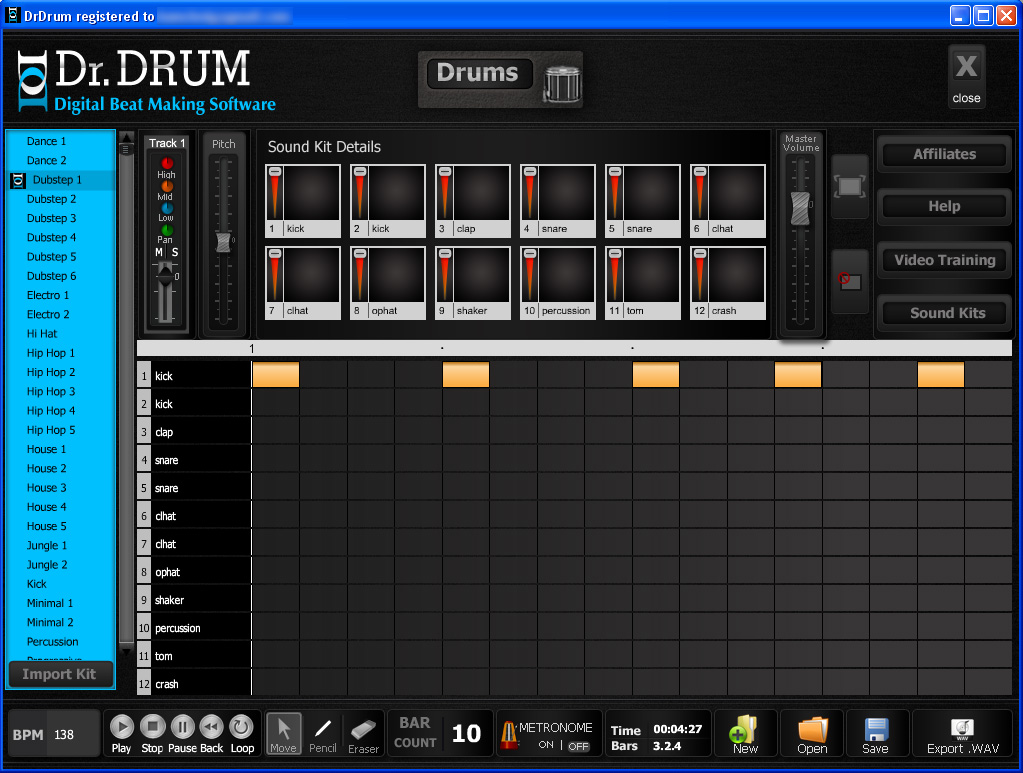Adjust the Track 1 volume fader
The image size is (1023, 773).
[166, 276]
